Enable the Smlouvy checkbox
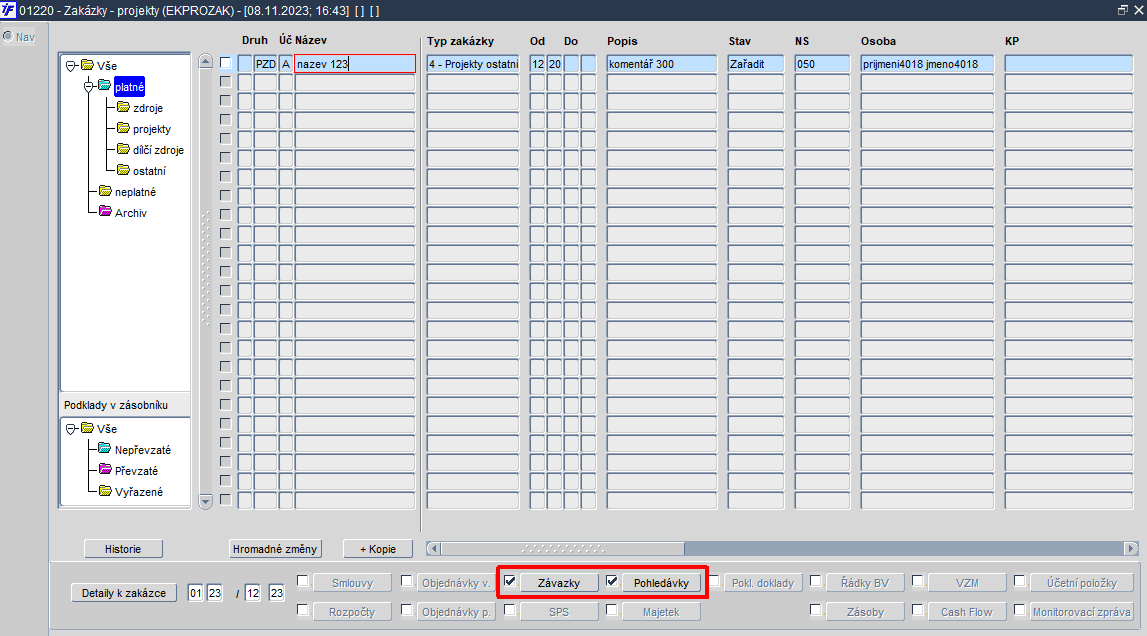Screen dimensions: 1147x636 302,581
